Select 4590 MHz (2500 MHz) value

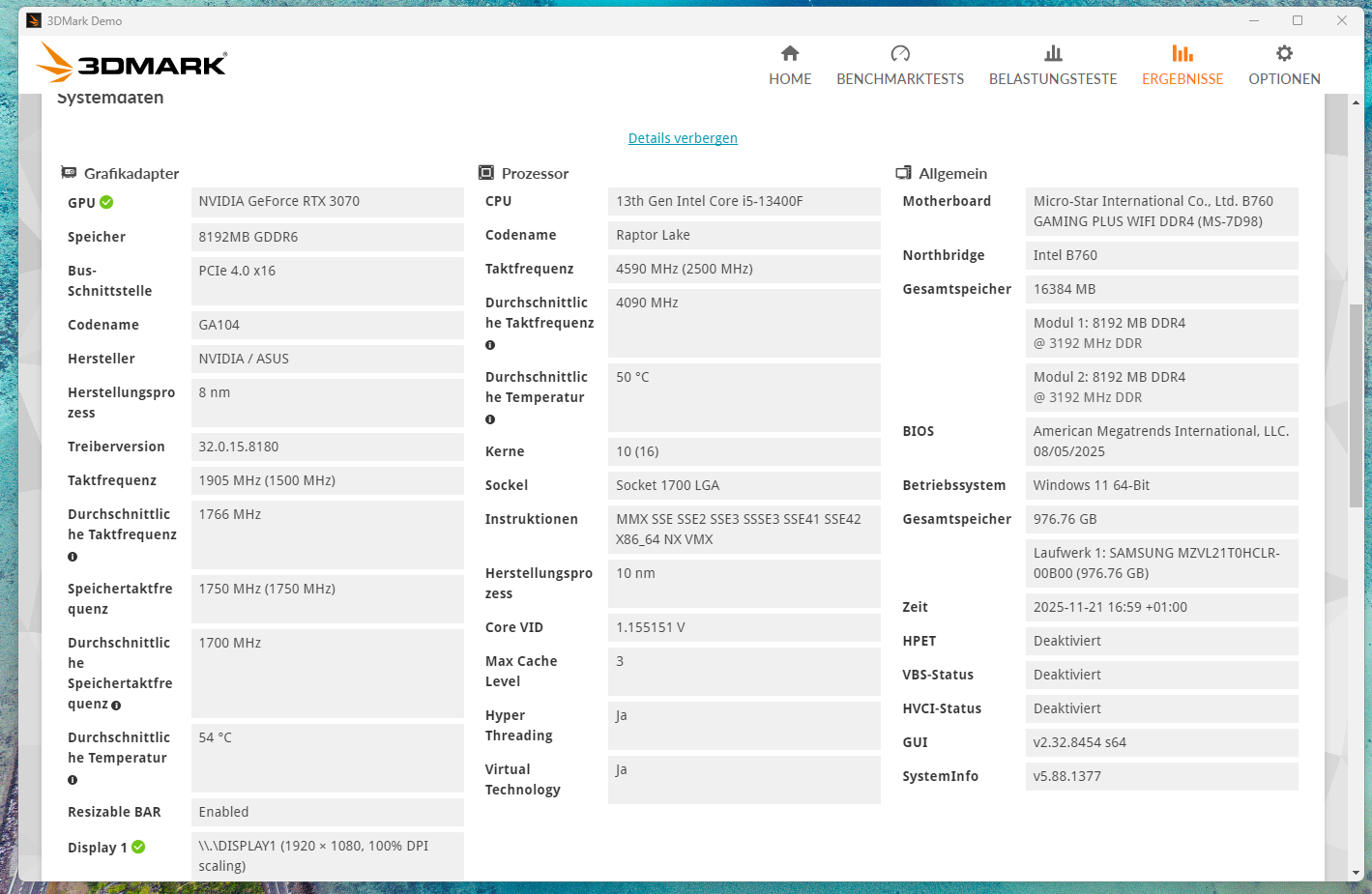(x=744, y=269)
